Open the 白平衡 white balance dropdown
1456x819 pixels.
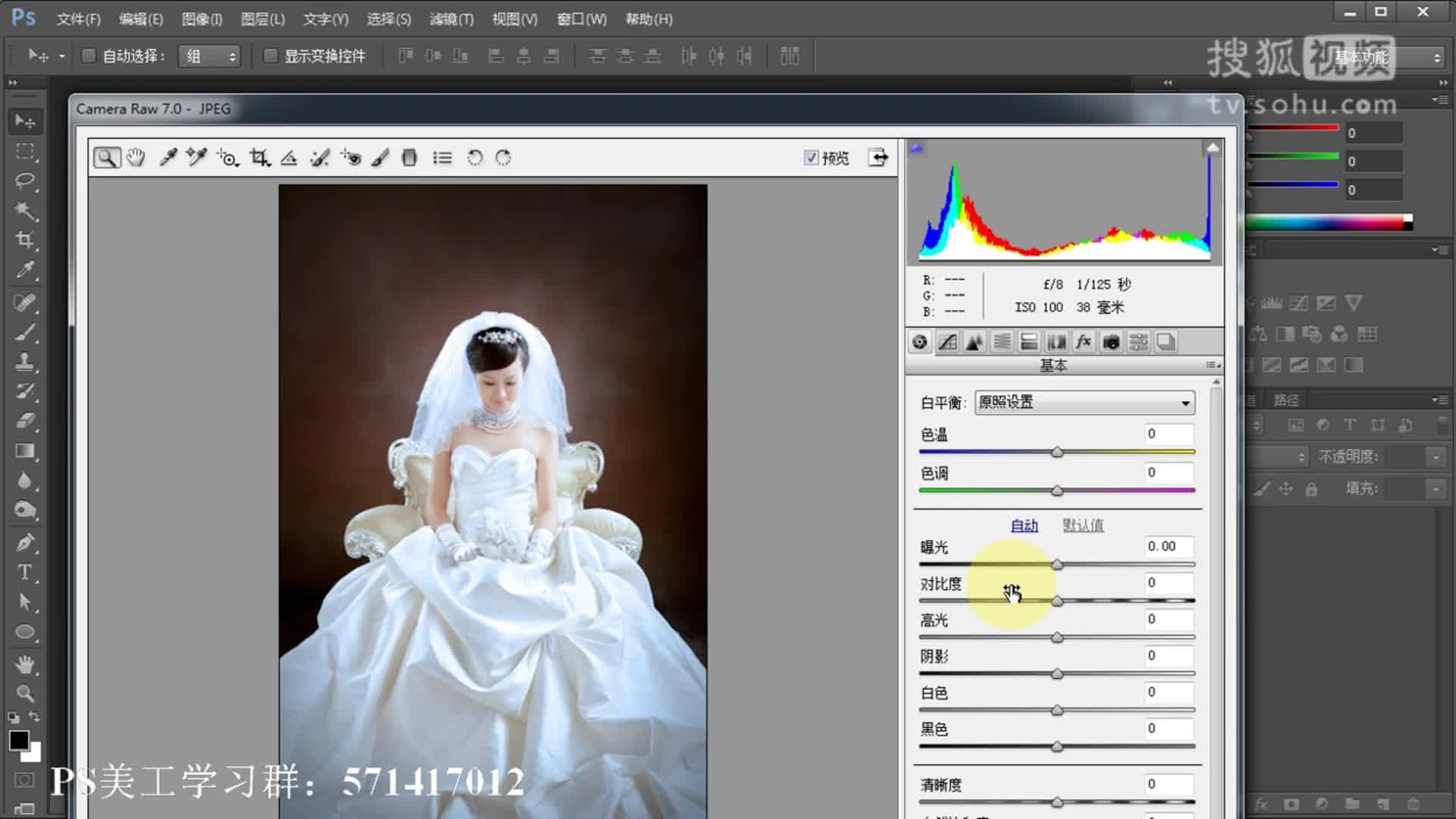pyautogui.click(x=1085, y=403)
